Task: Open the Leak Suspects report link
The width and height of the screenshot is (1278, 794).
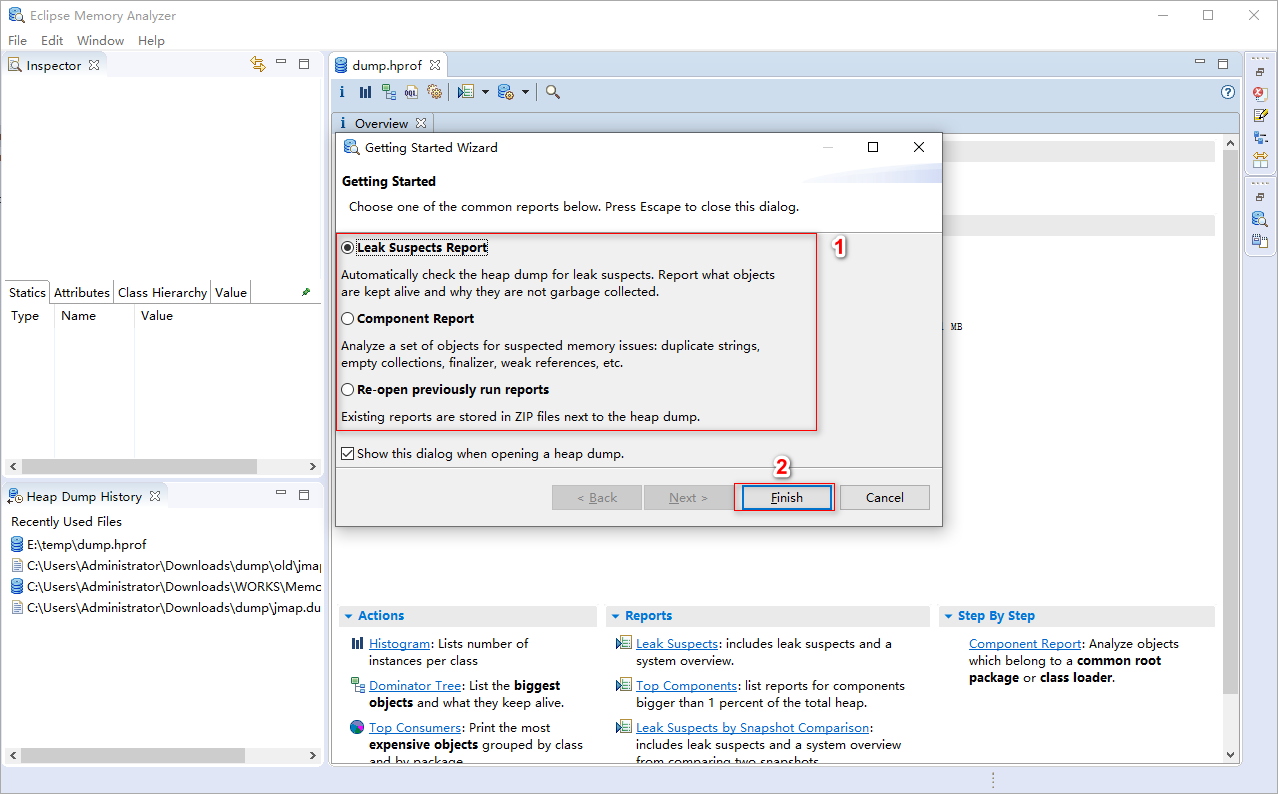Action: pos(677,644)
